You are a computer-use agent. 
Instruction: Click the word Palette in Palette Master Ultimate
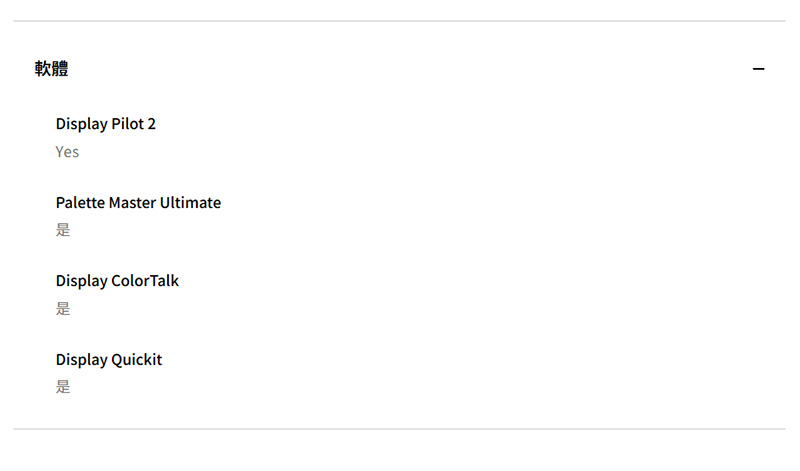pos(81,203)
